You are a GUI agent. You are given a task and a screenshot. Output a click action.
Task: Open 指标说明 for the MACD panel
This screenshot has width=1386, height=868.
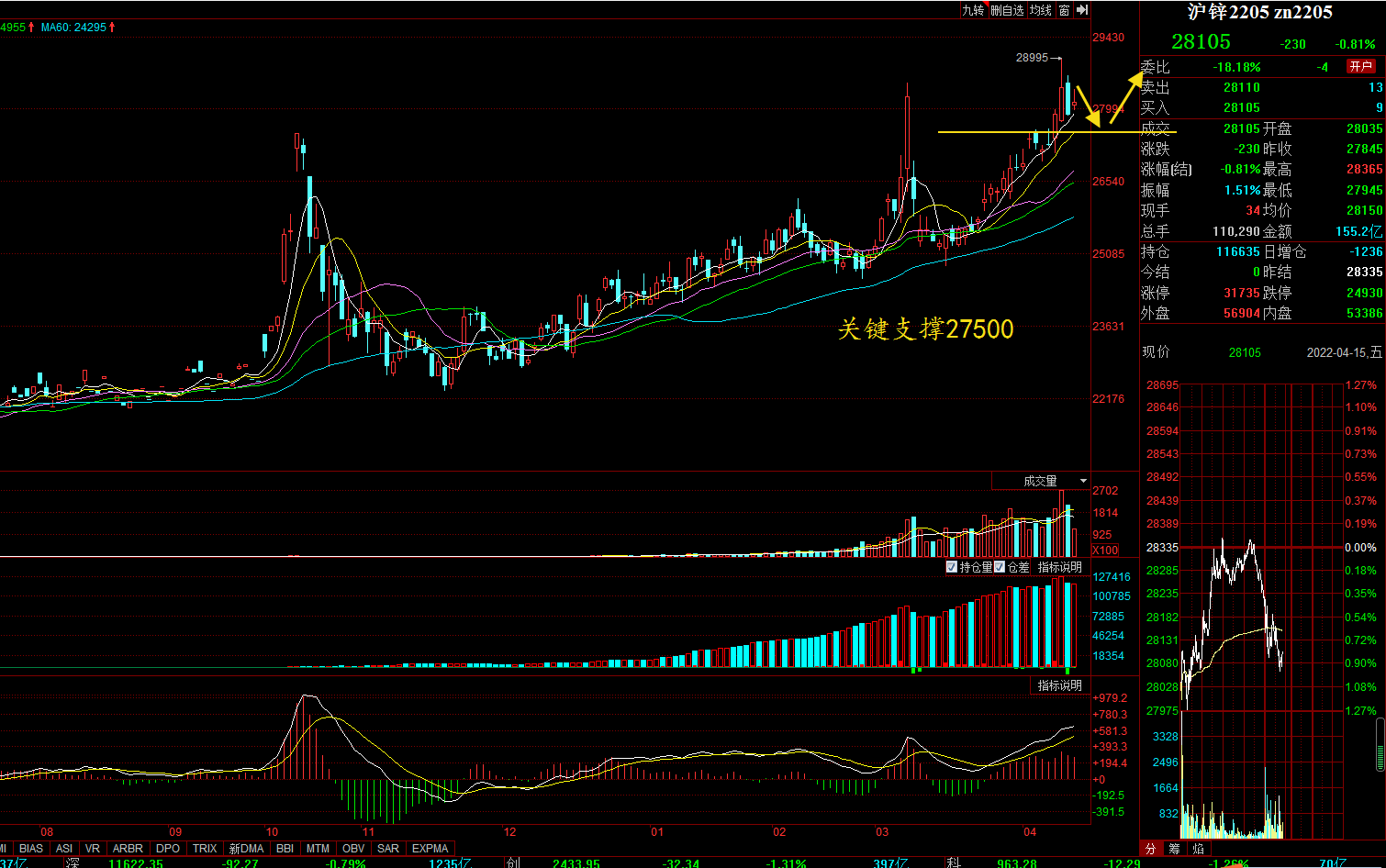click(1060, 685)
